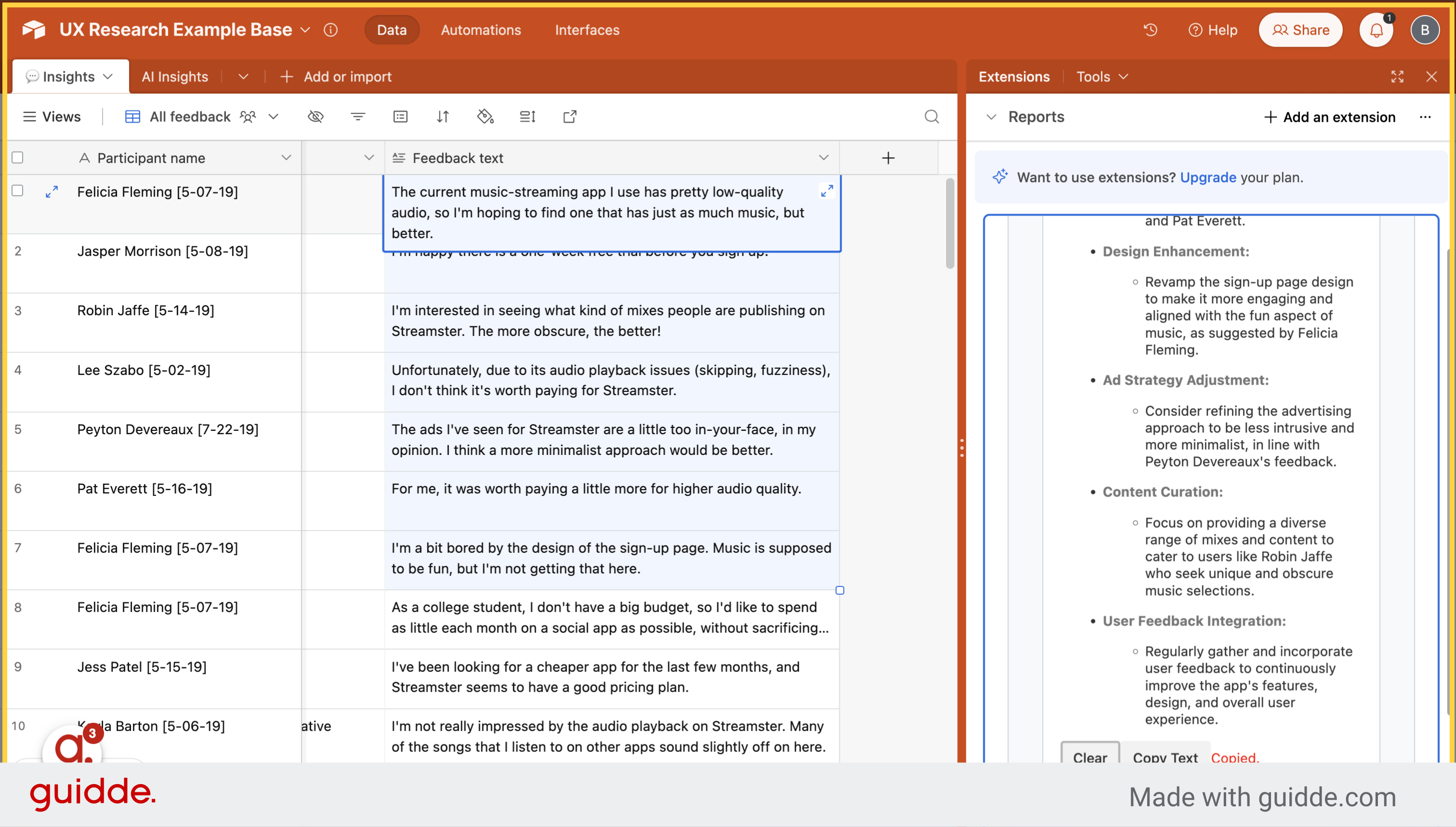Open Feedback text field menu
This screenshot has width=1456, height=827.
(x=824, y=157)
